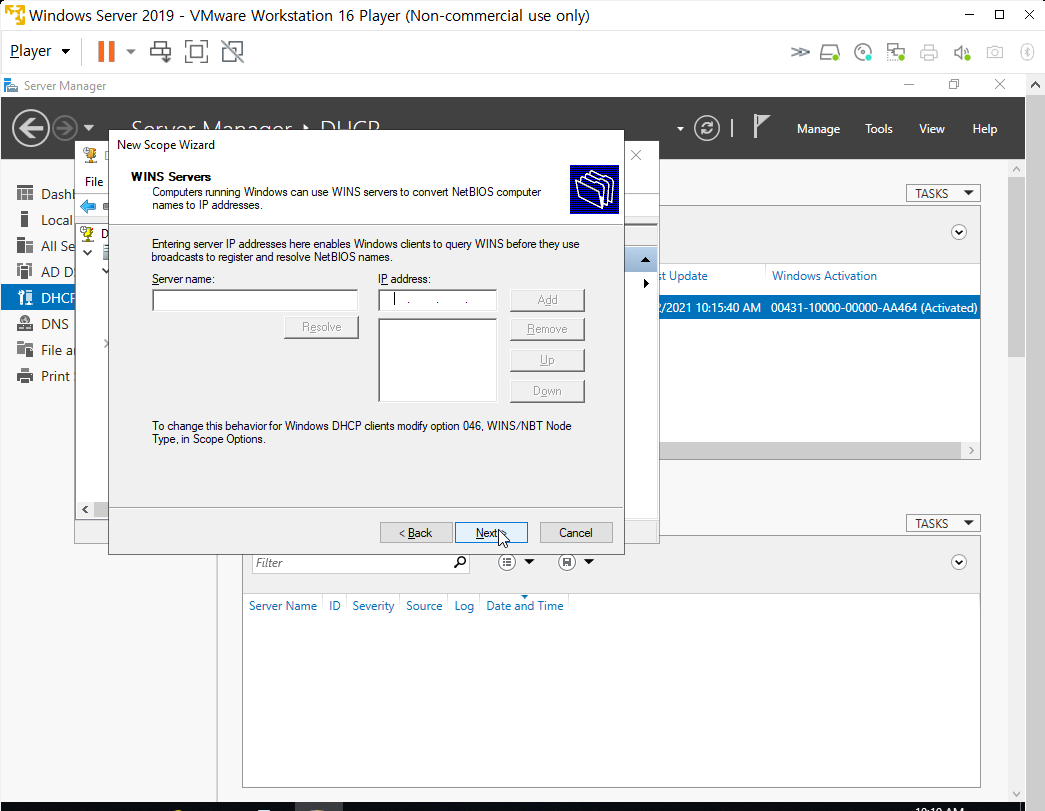
Task: Select Dashboard in the Server Manager sidebar
Action: pyautogui.click(x=44, y=194)
